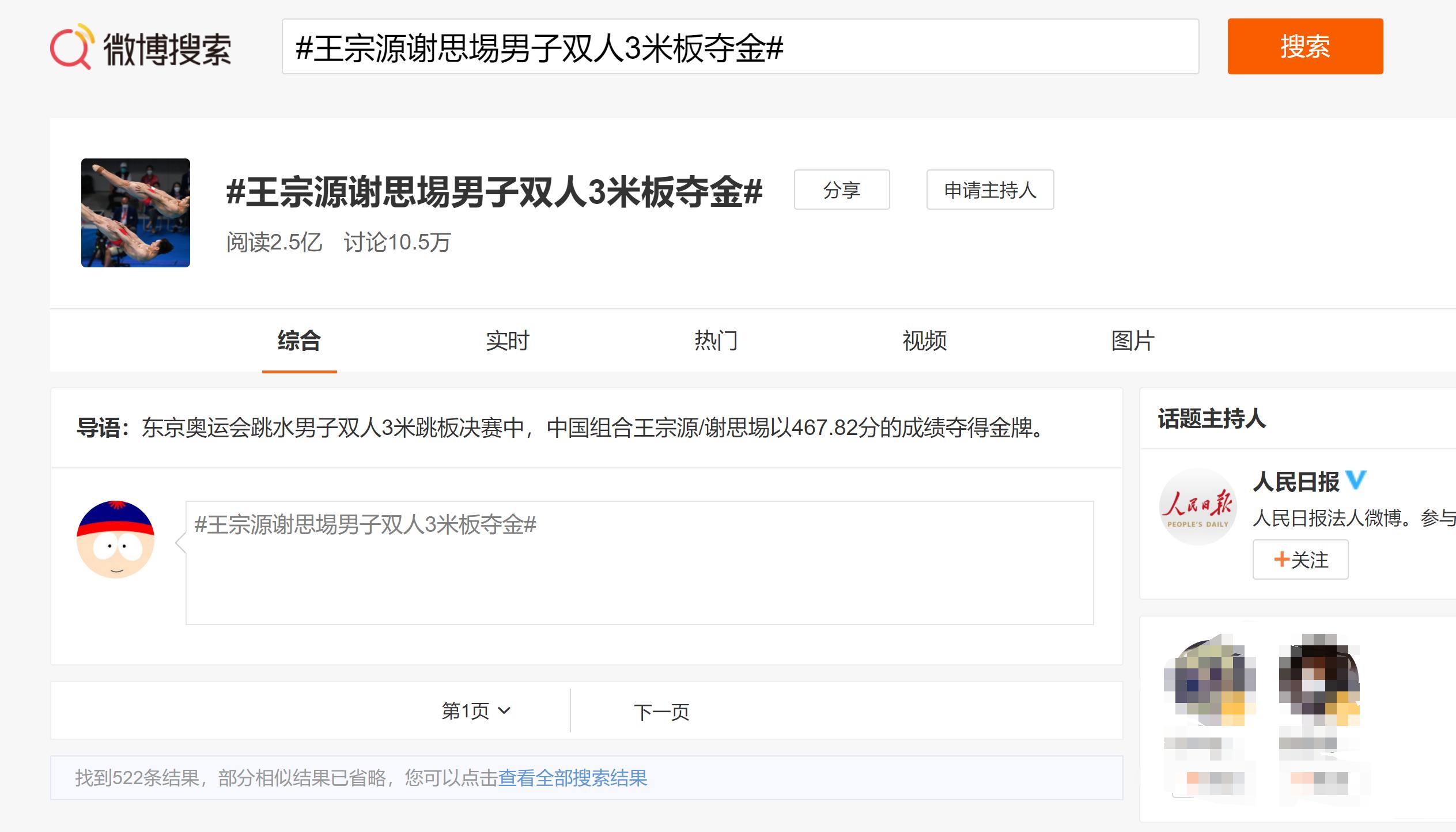Open 查看全部搜索结果 link
This screenshot has width=1456, height=832.
click(x=573, y=778)
